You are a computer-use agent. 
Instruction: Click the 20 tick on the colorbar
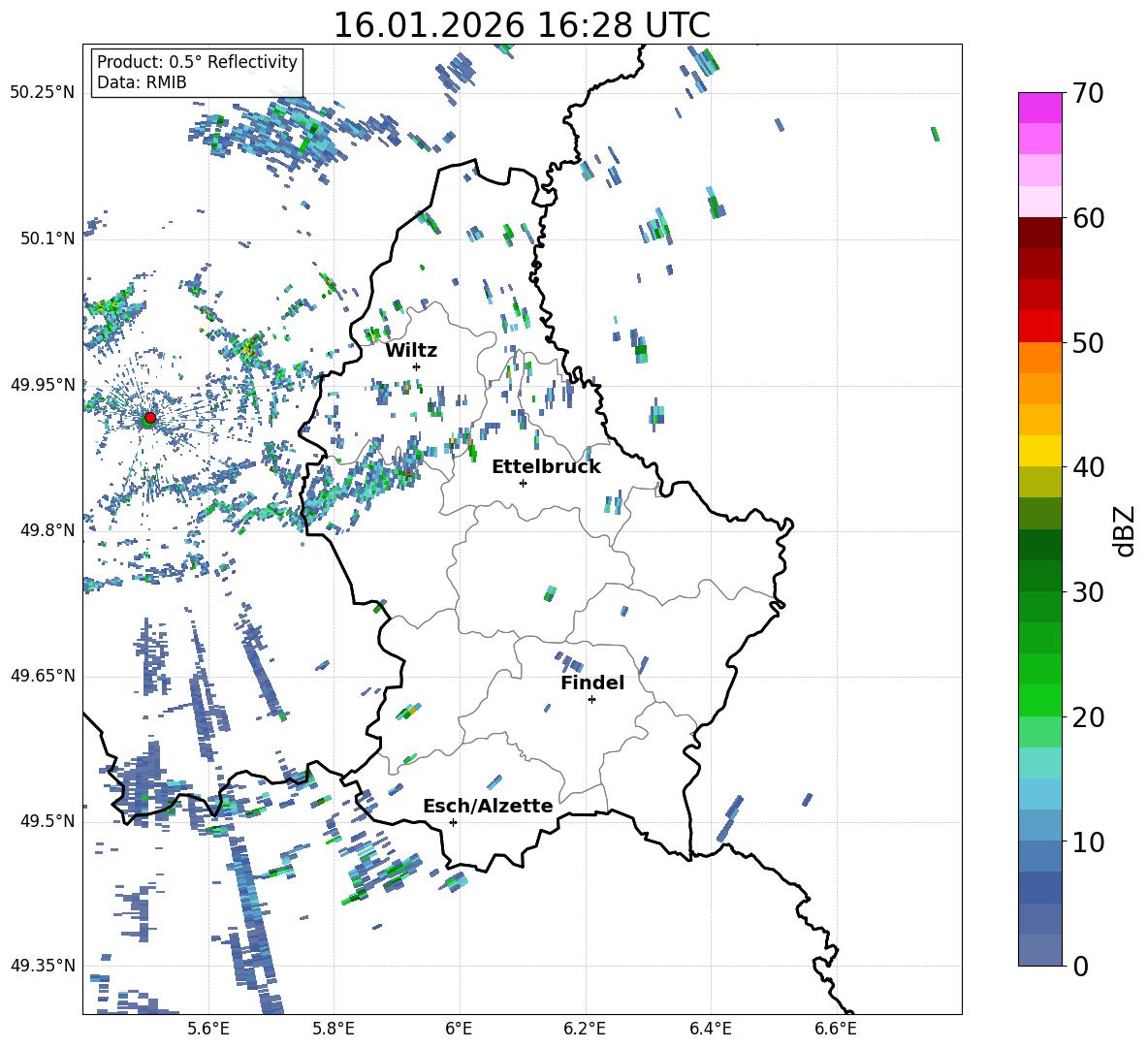[1088, 717]
